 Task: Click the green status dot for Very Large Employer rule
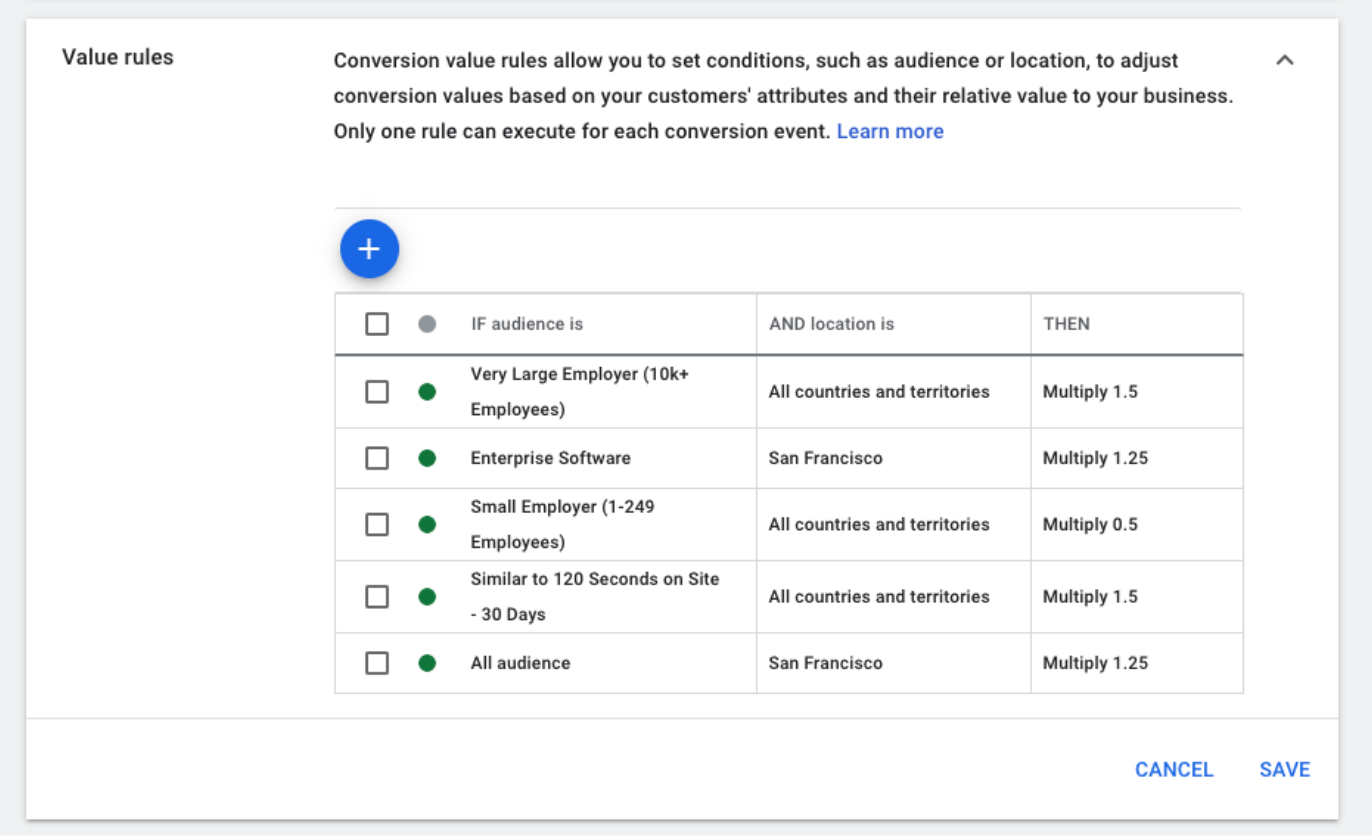coord(427,391)
